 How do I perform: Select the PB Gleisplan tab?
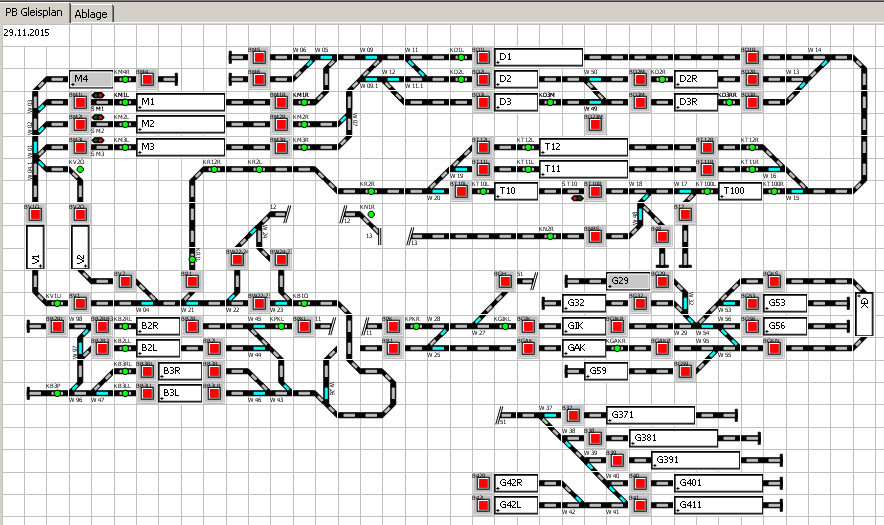click(x=34, y=13)
